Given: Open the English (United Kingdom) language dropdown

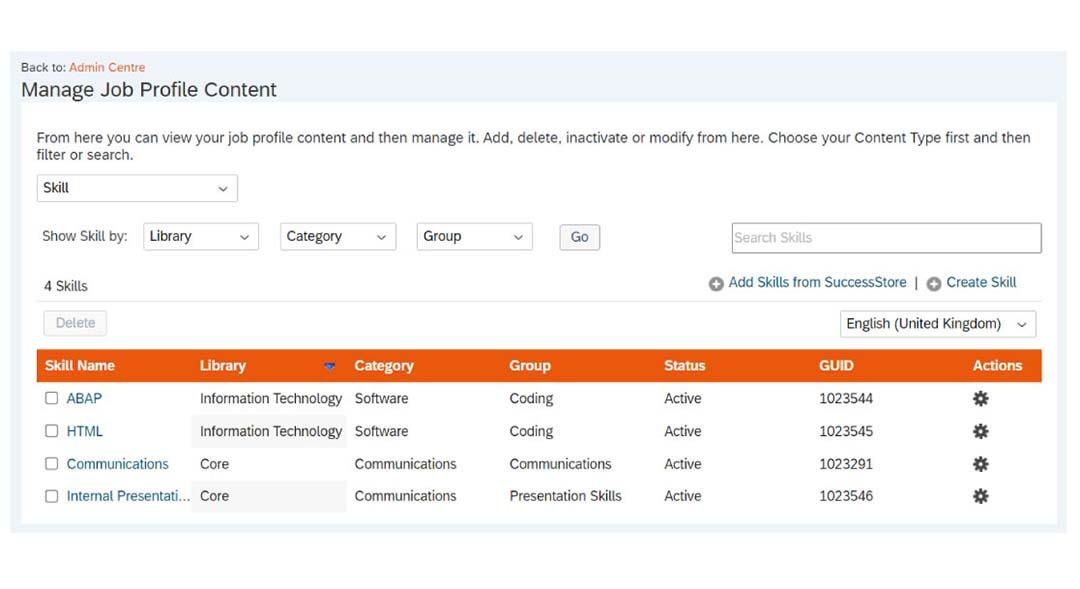Looking at the screenshot, I should coord(937,323).
